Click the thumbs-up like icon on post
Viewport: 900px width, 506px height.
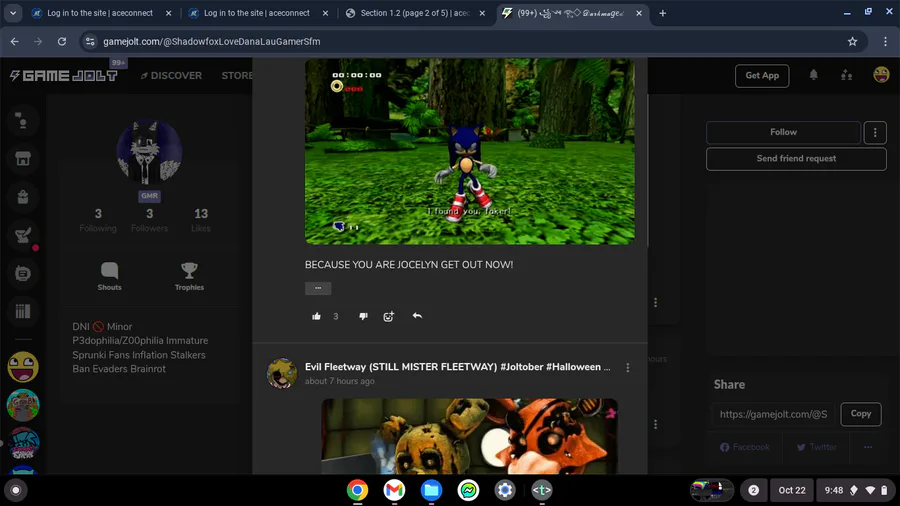tap(316, 316)
